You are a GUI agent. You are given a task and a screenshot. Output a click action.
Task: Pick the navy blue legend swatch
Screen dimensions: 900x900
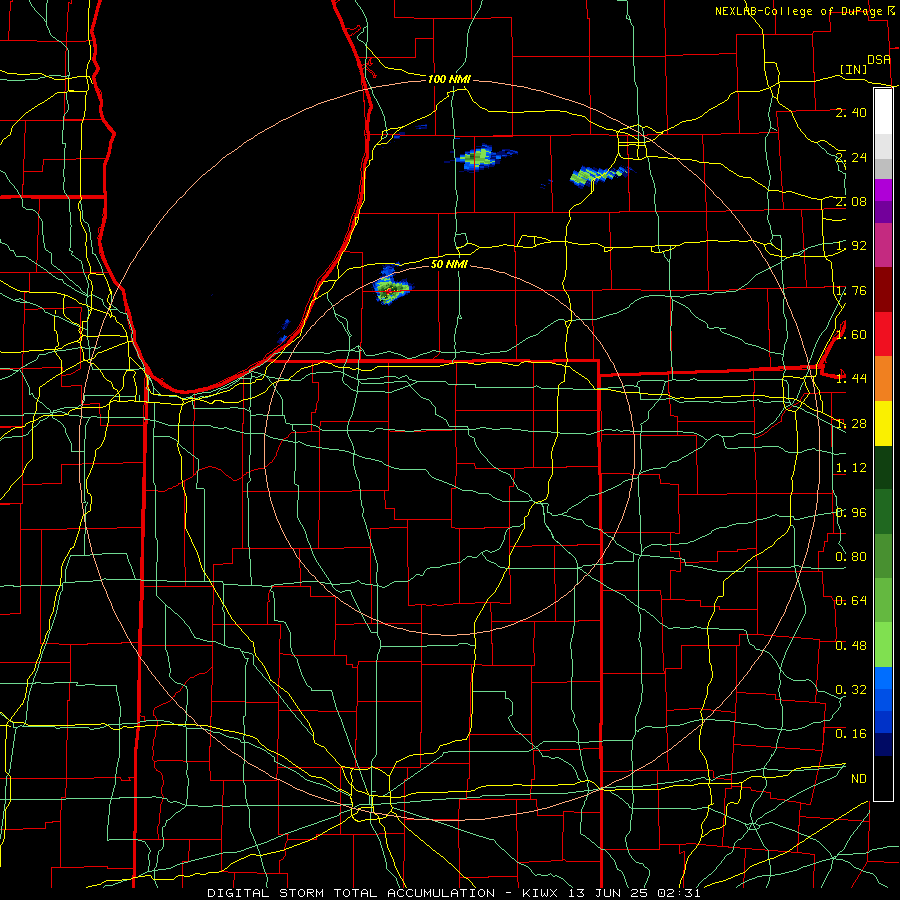click(883, 744)
